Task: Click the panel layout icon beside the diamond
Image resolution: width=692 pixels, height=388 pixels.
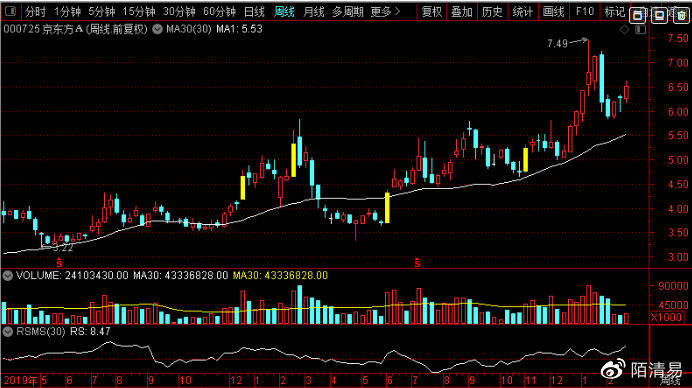Action: (x=640, y=30)
